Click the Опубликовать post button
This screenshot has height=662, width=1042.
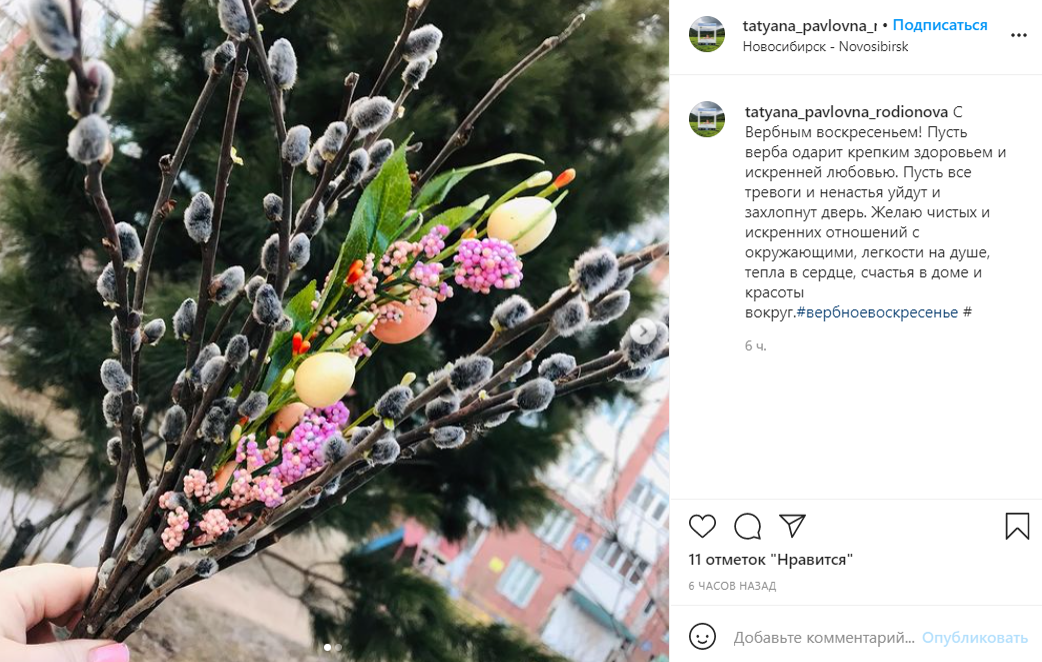coord(974,637)
